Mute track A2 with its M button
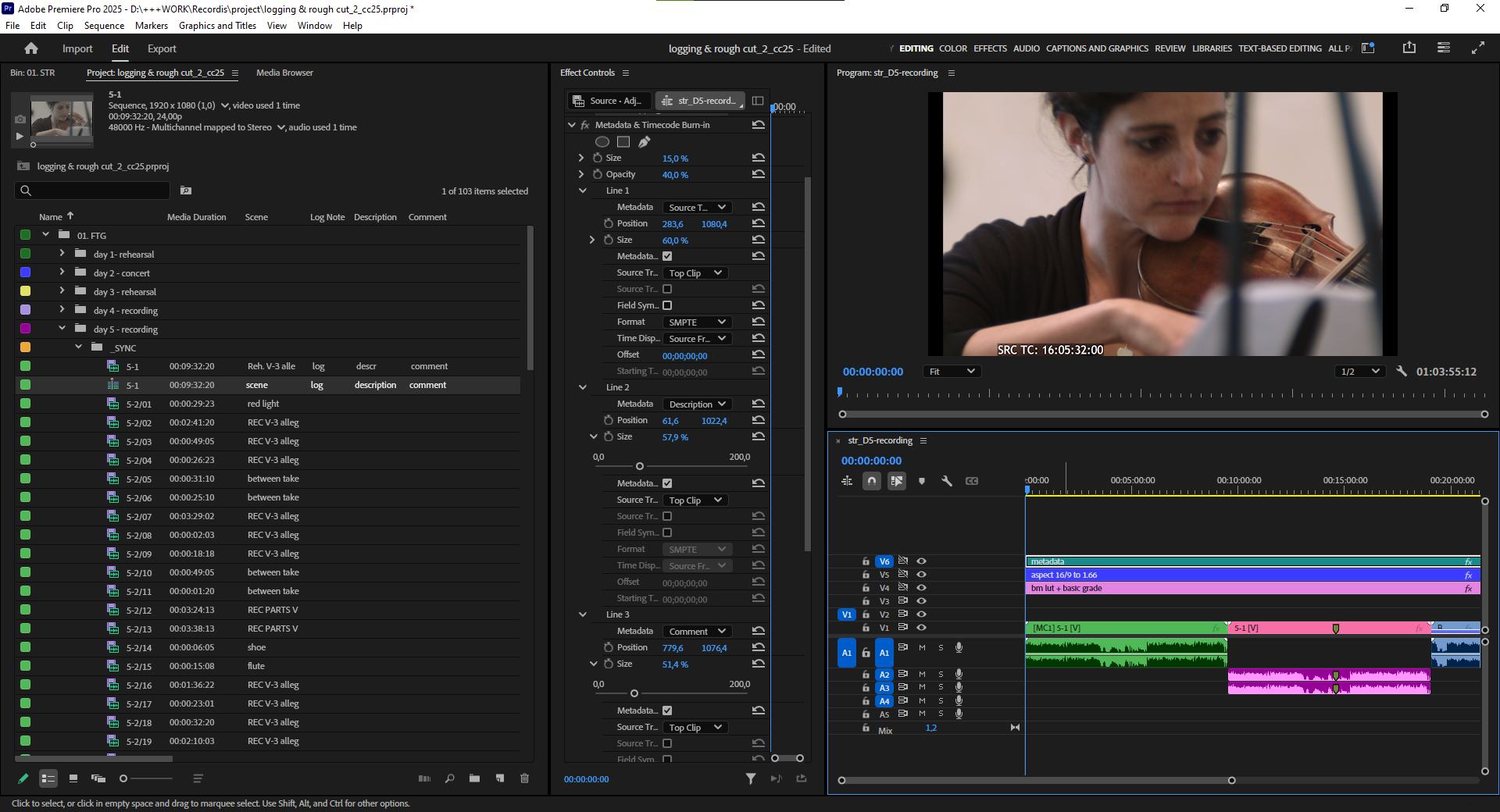The image size is (1500, 812). coord(921,674)
